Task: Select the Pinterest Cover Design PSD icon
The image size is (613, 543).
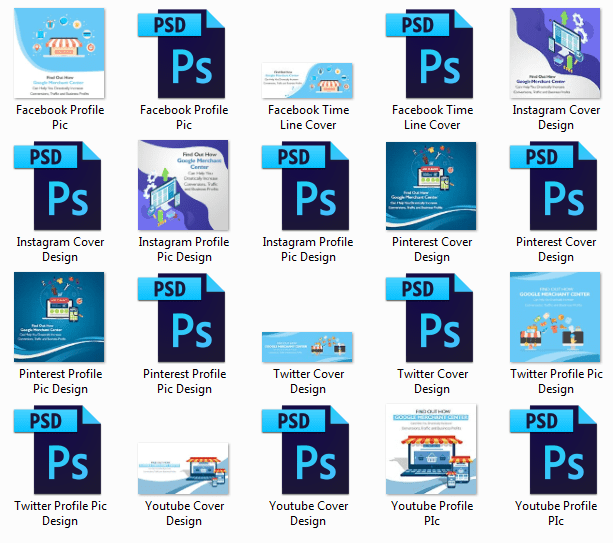Action: pyautogui.click(x=556, y=185)
